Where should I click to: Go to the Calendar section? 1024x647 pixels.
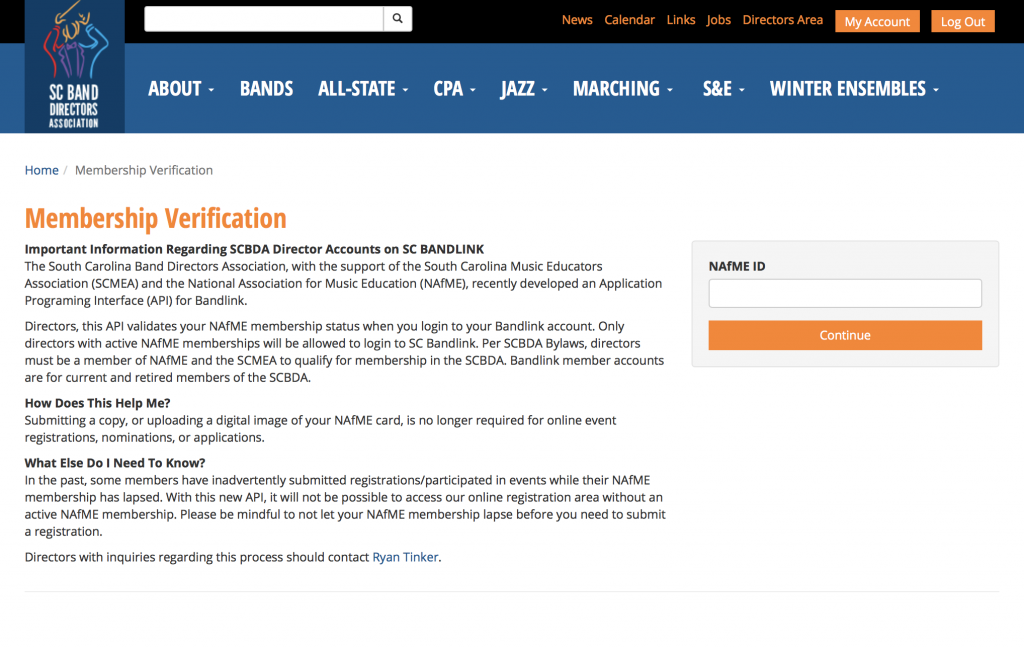(629, 18)
